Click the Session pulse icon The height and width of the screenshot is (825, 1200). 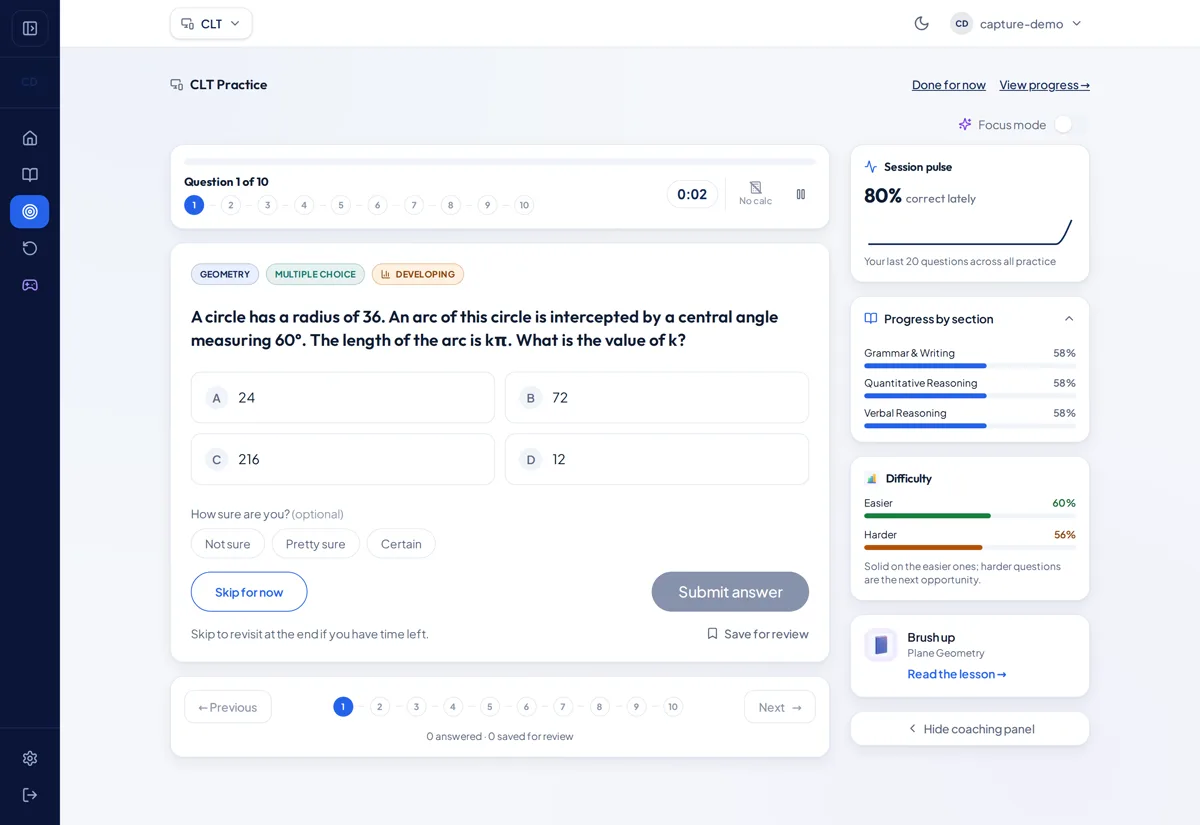pyautogui.click(x=871, y=167)
